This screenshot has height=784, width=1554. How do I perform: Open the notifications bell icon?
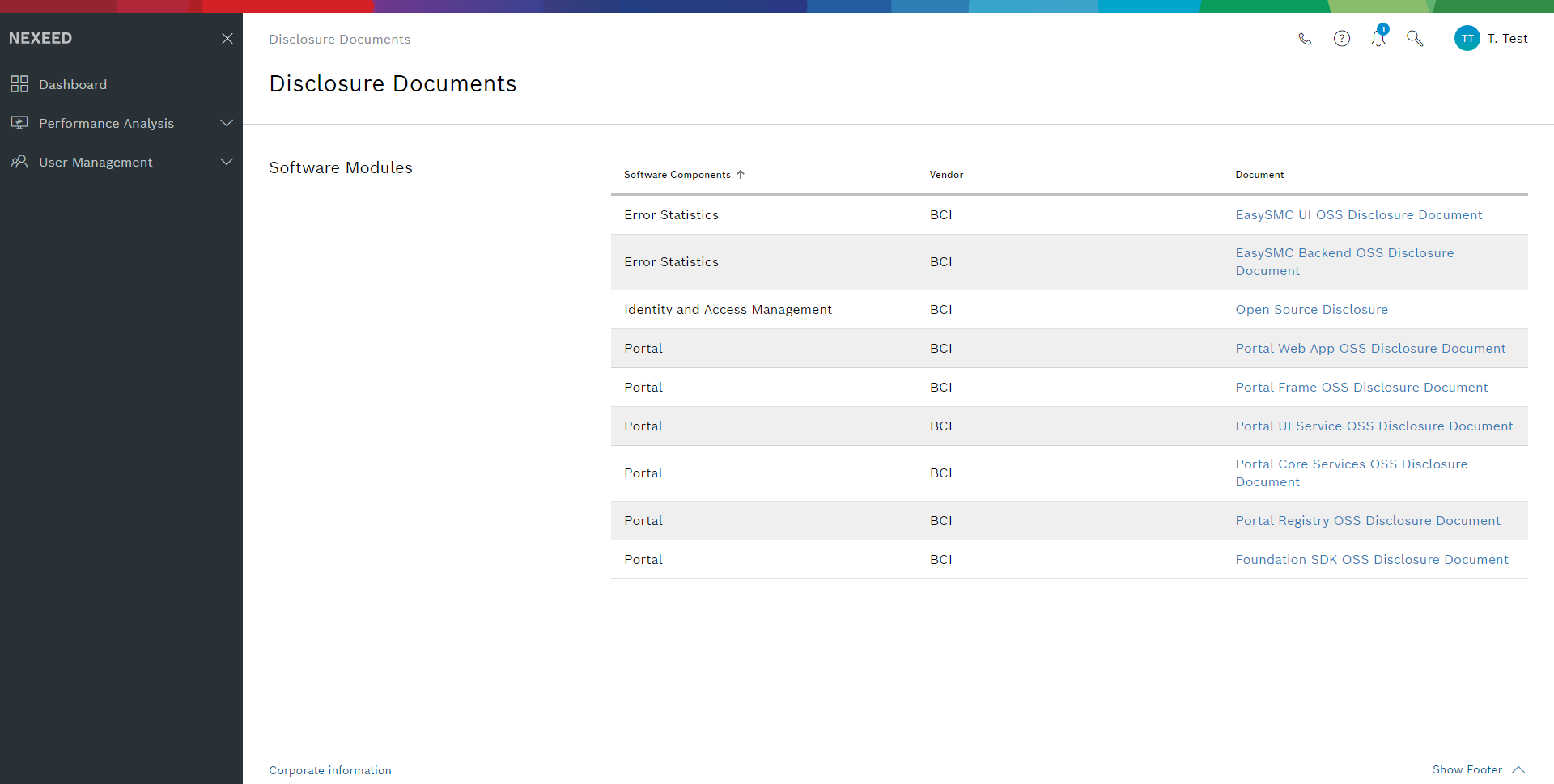1378,39
